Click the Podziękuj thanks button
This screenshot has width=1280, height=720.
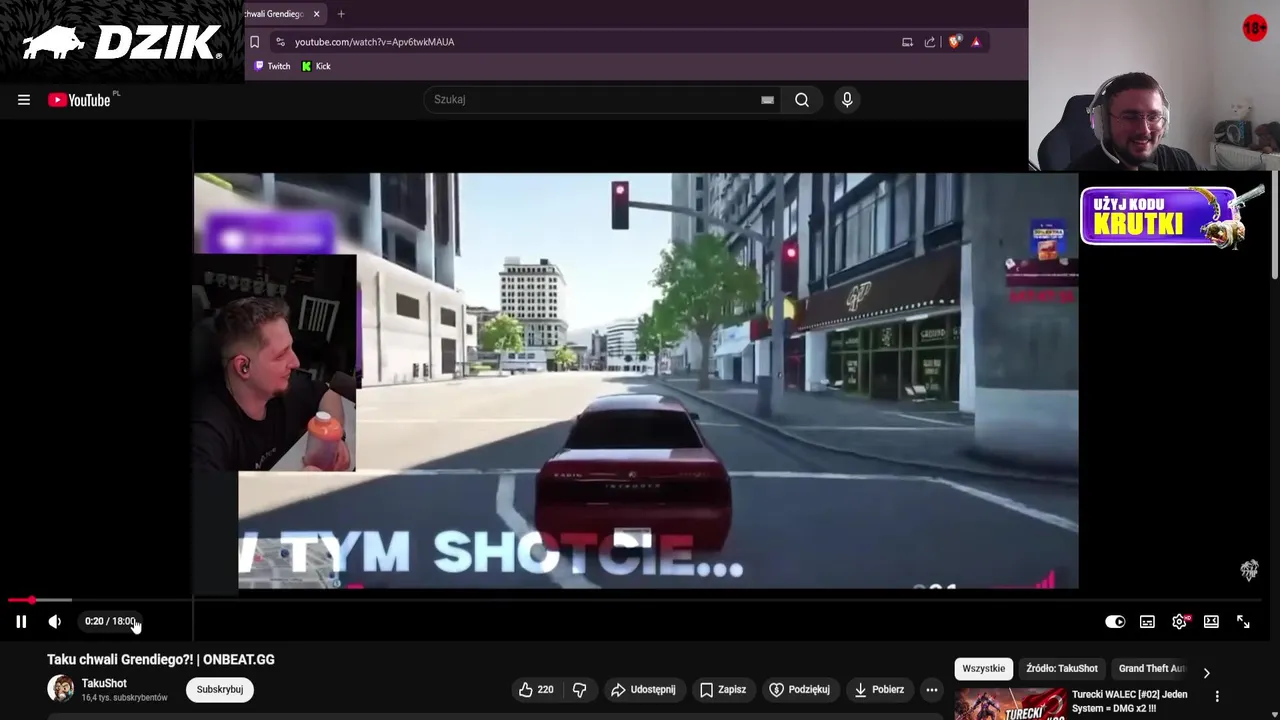[799, 690]
